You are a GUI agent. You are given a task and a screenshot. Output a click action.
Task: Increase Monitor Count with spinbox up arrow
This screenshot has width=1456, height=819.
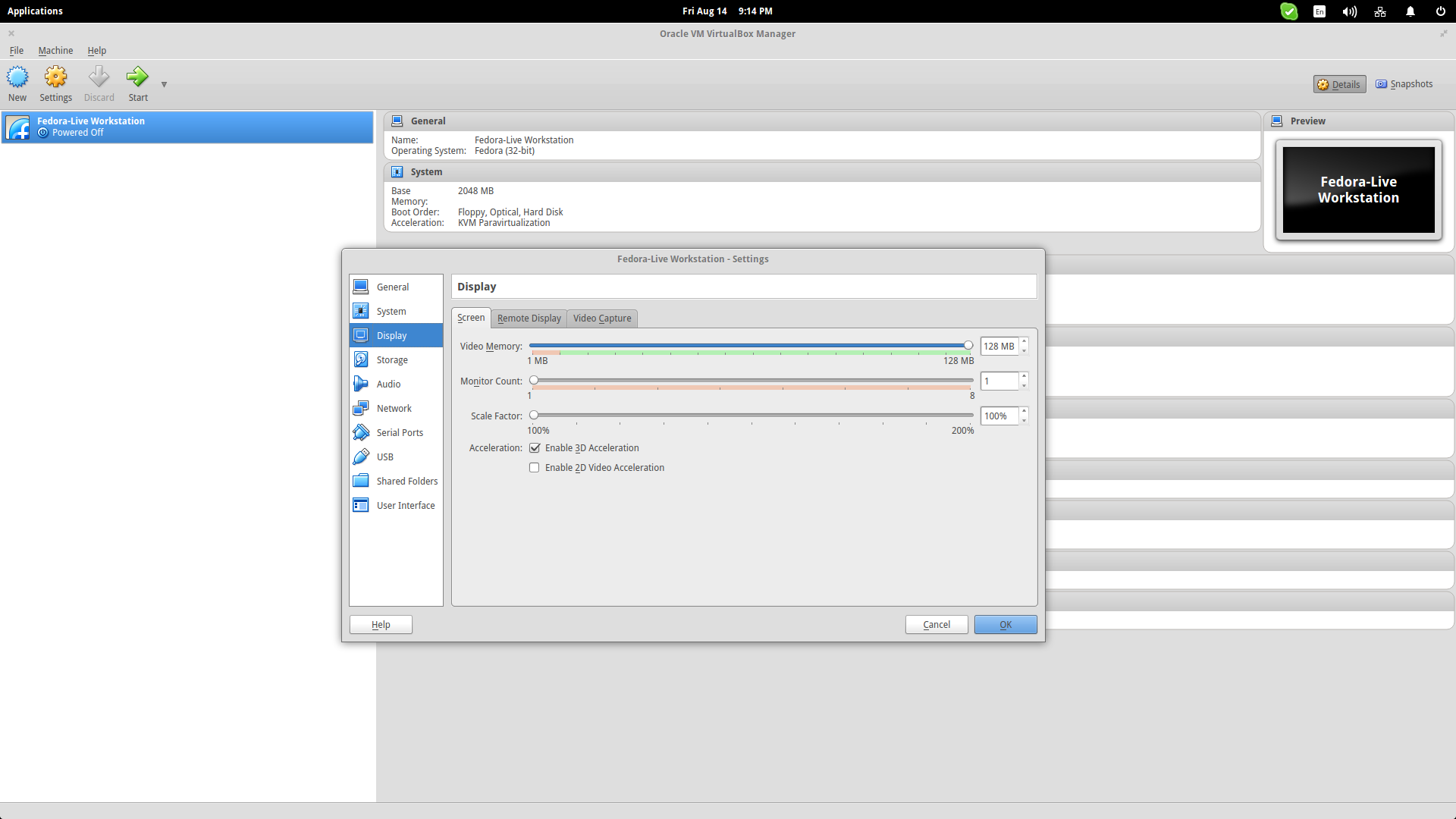[x=1024, y=377]
